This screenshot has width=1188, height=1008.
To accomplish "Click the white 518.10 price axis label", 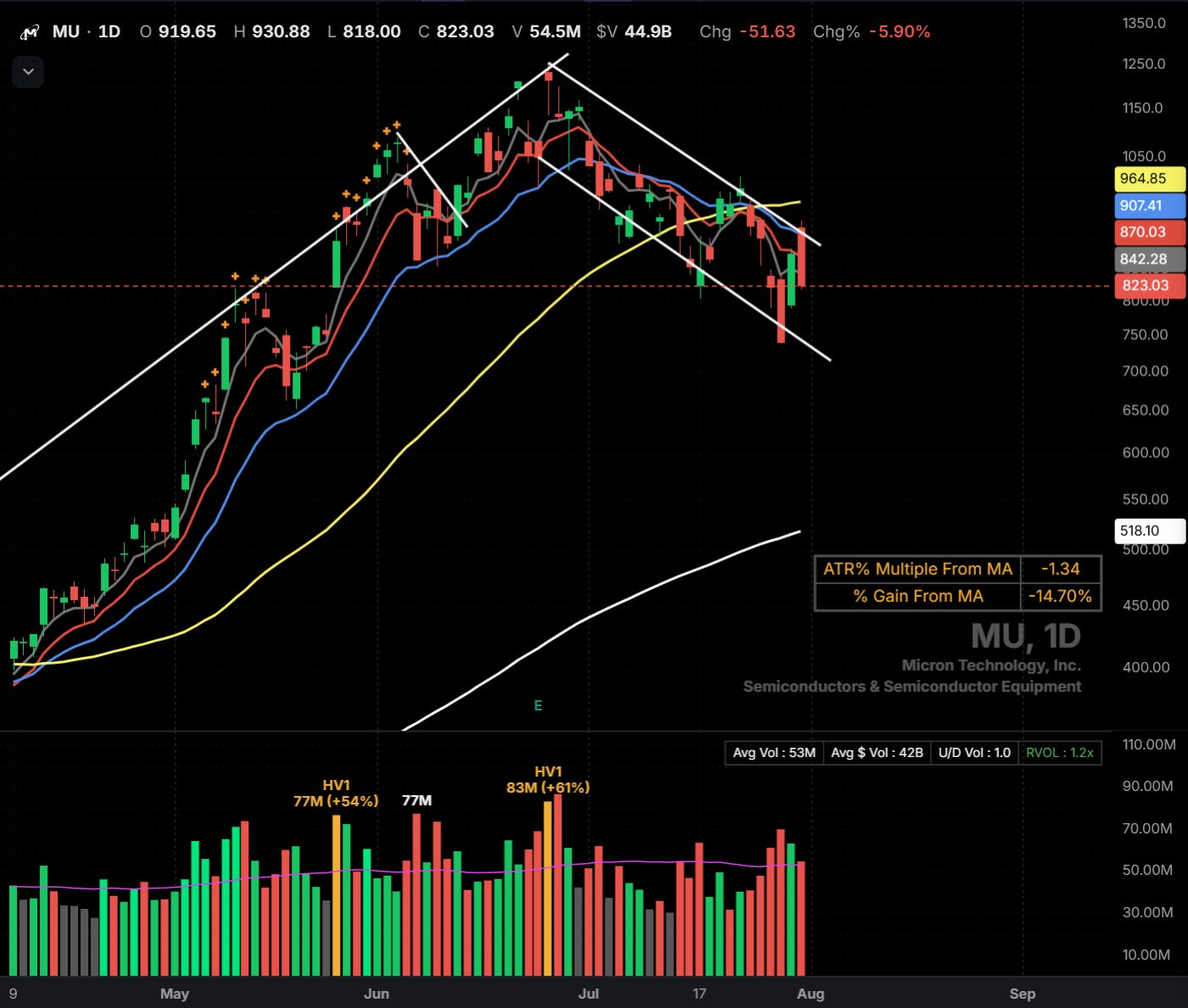I will (1150, 532).
